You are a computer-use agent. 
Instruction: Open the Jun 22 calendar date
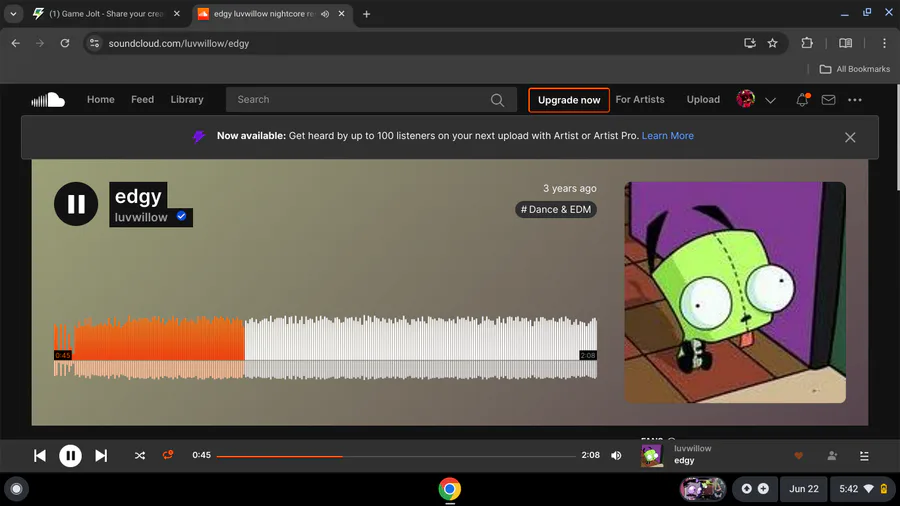(x=804, y=489)
